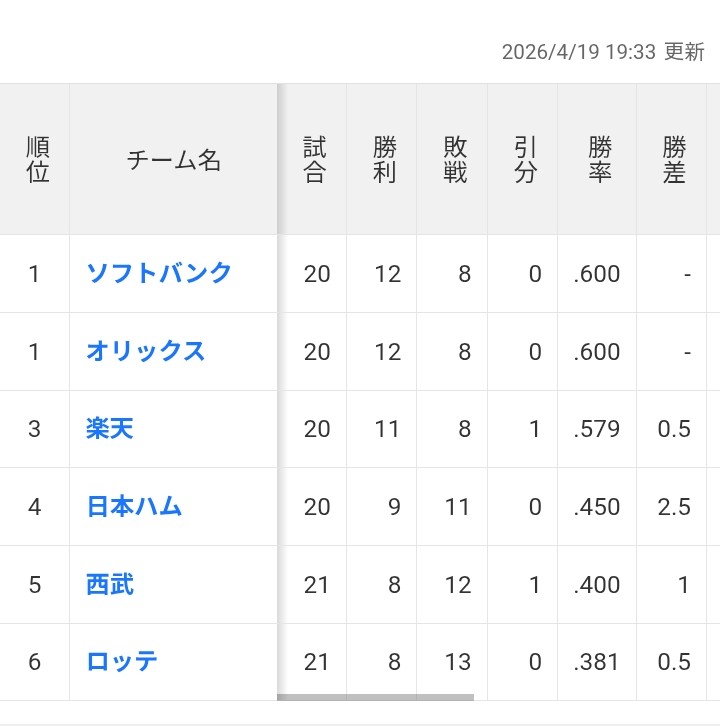Go to the 日本ハム team page

(134, 507)
